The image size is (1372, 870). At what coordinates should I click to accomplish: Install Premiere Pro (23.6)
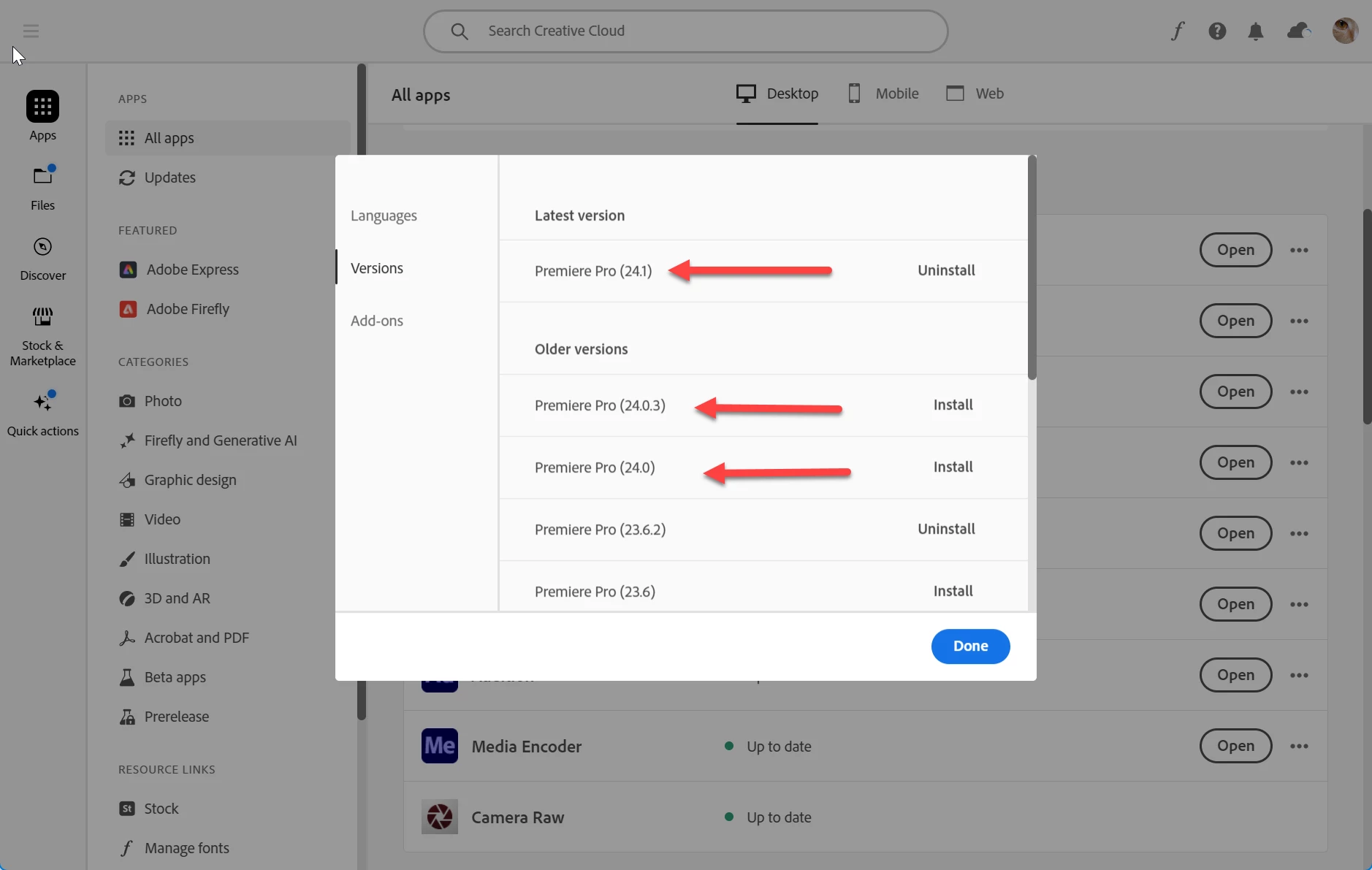click(953, 591)
